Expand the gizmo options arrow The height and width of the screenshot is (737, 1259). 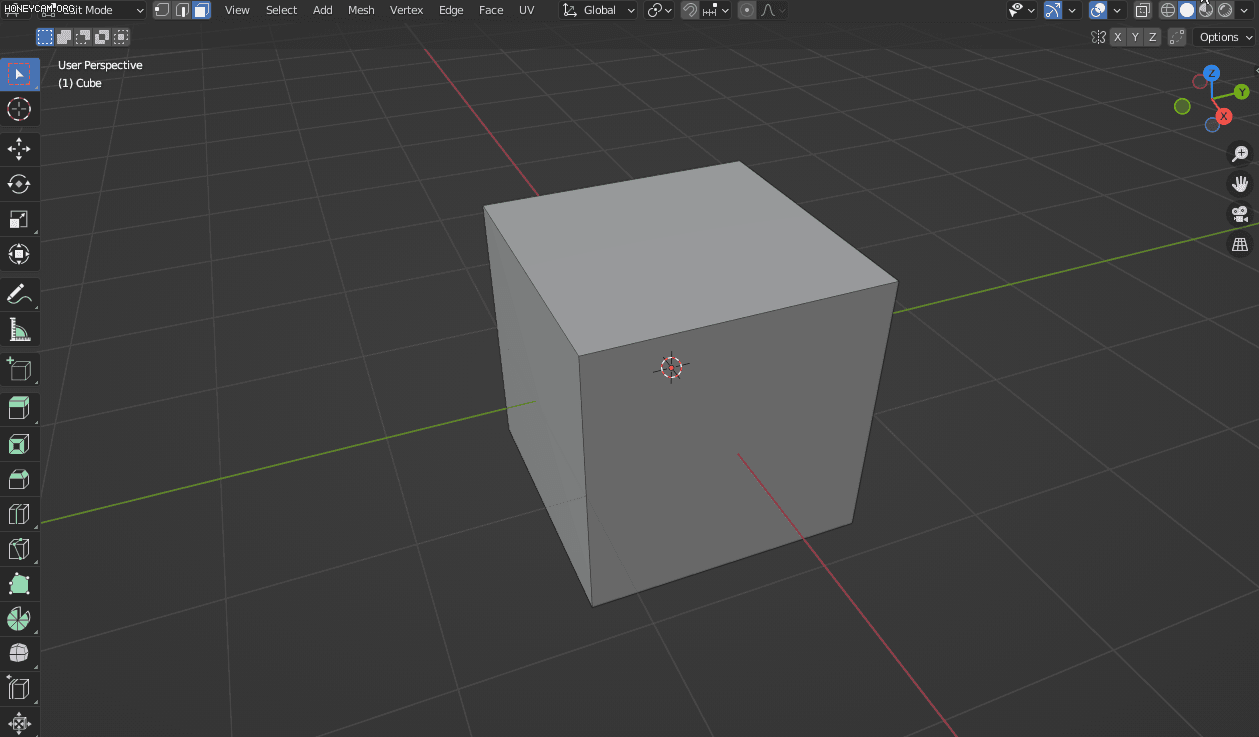pos(1072,10)
